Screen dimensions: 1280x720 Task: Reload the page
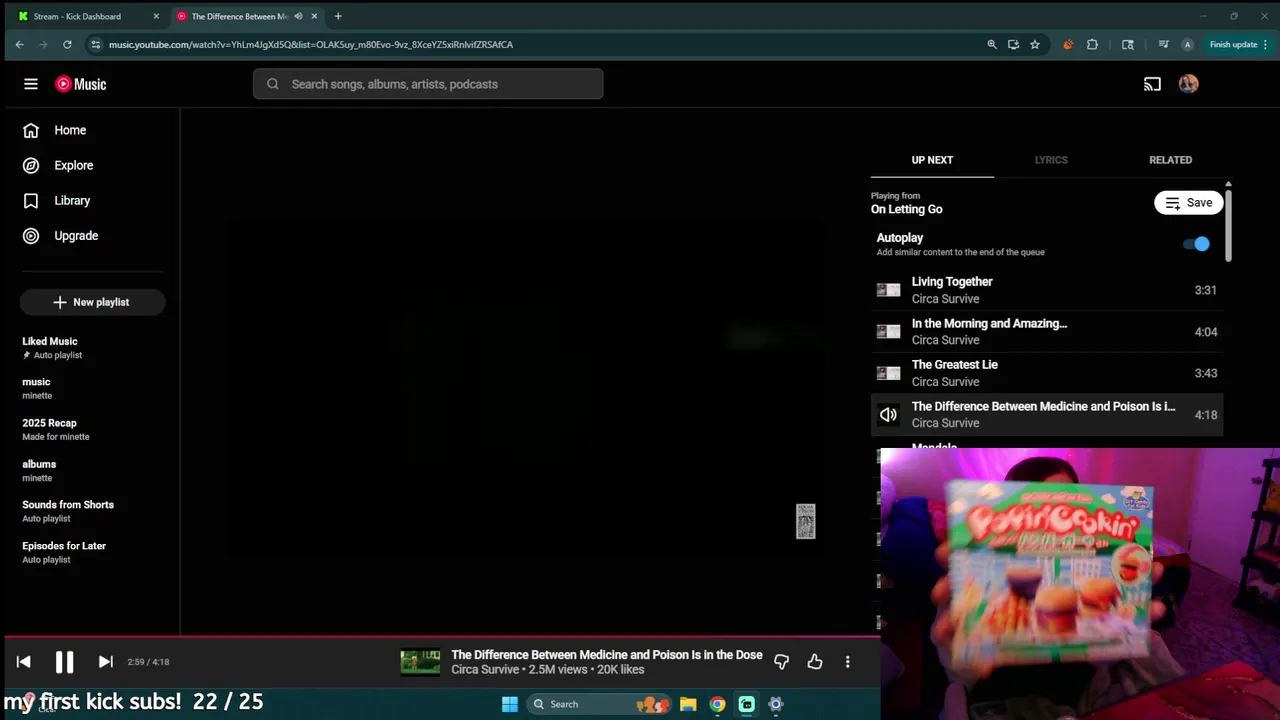click(67, 44)
